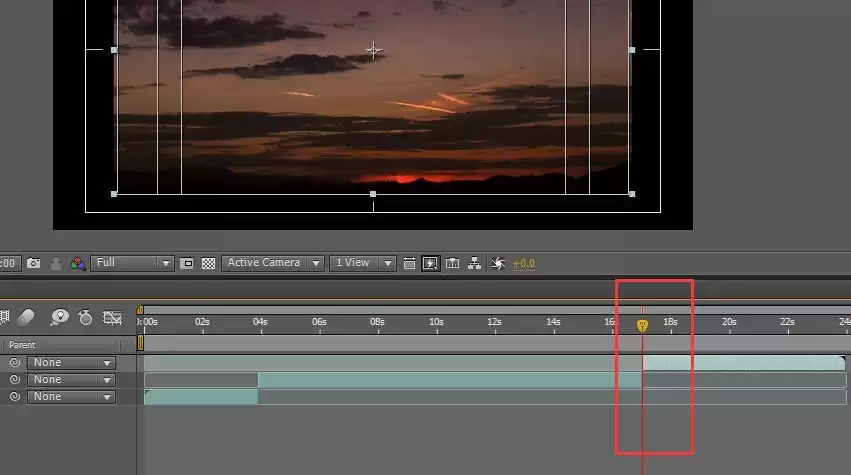Click the 04s mark on time ruler

click(x=261, y=322)
